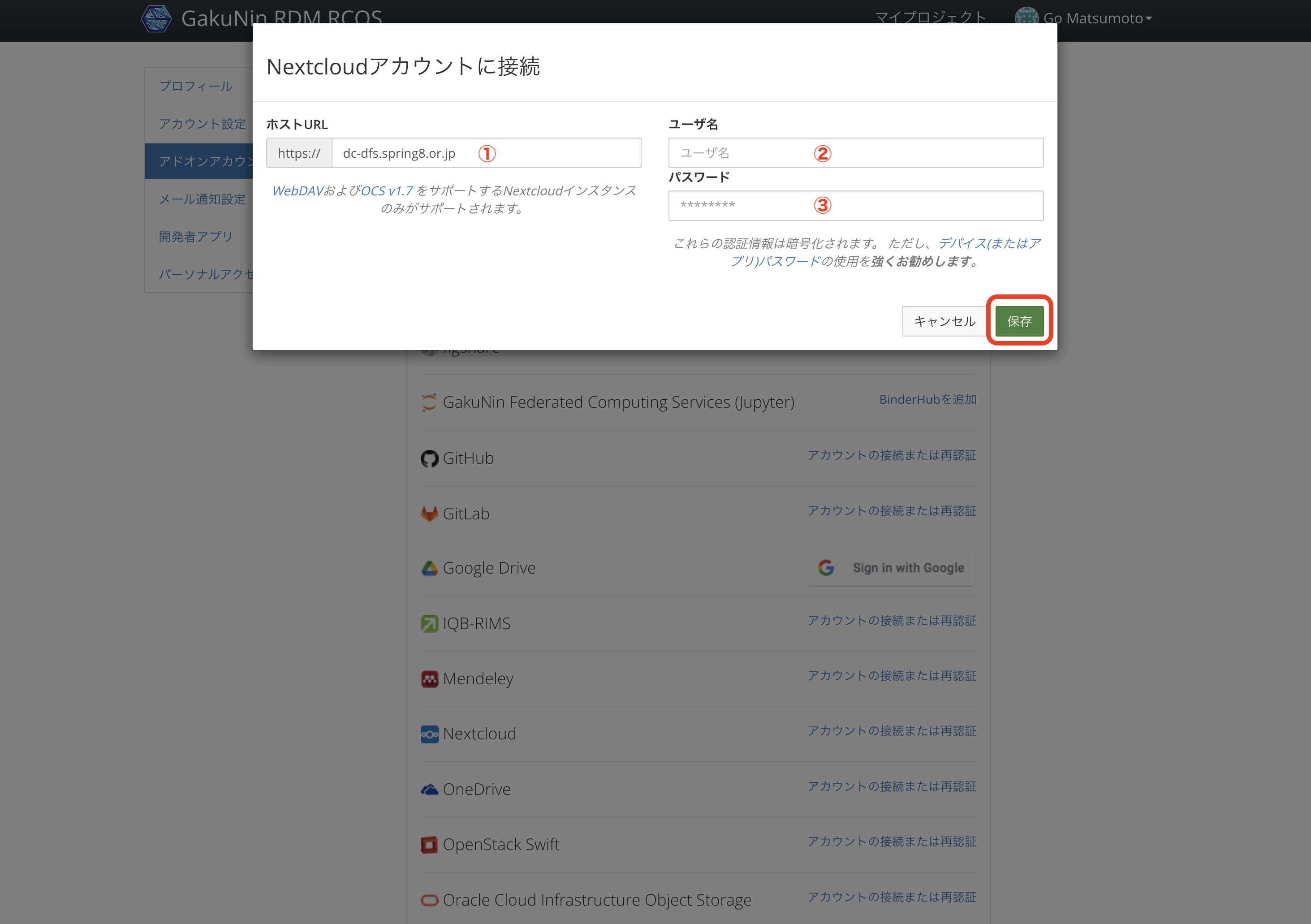Click Mendeley's アカウントの接続または再認証 link
1311x924 pixels.
892,676
